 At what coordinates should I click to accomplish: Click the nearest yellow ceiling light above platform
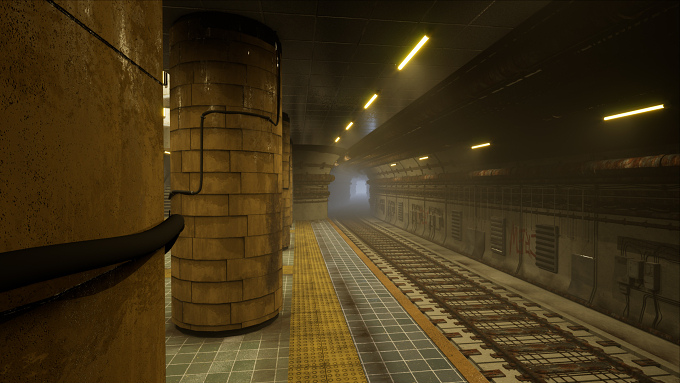413,52
